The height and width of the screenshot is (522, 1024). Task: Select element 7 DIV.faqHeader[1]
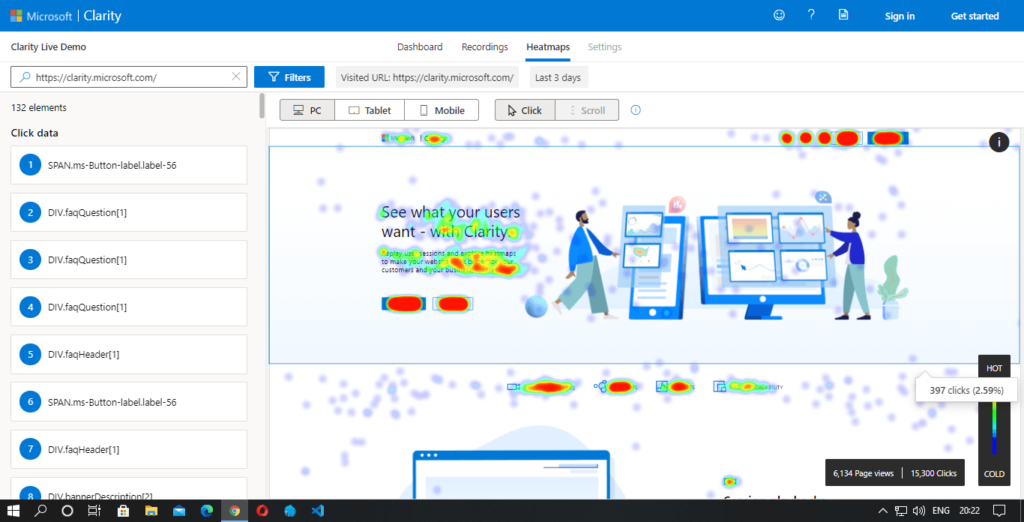(129, 449)
